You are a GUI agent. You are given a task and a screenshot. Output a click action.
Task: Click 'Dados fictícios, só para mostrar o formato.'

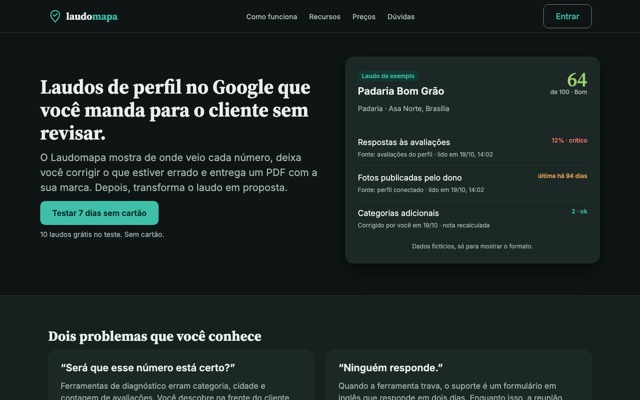click(x=472, y=246)
